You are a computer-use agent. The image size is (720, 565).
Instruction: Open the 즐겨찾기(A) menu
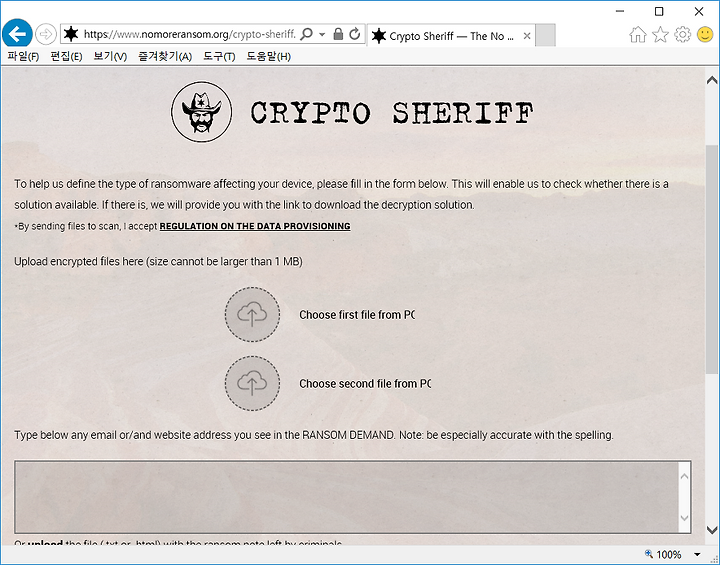(x=165, y=56)
